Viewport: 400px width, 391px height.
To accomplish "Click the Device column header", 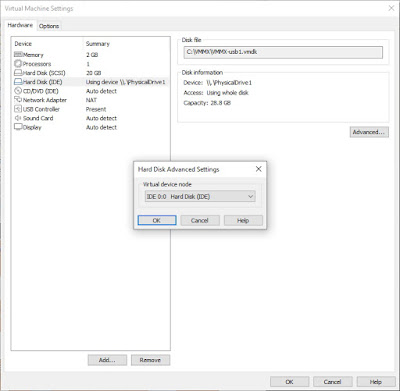I will pos(23,44).
